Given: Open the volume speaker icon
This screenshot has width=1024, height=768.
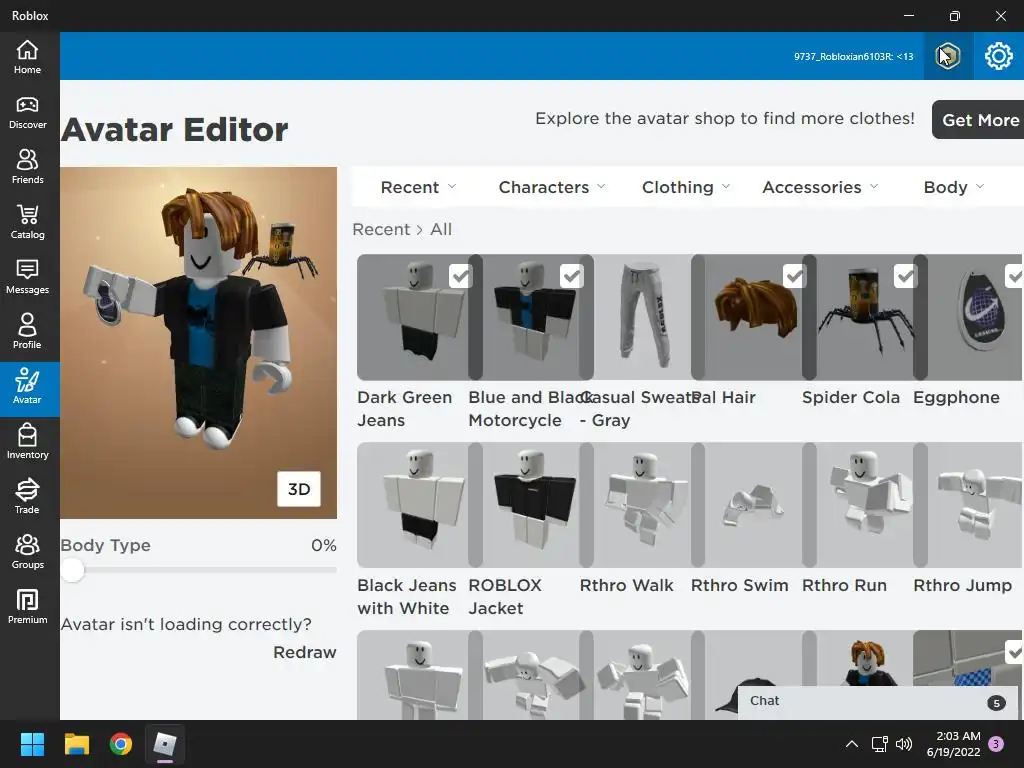Looking at the screenshot, I should point(904,744).
